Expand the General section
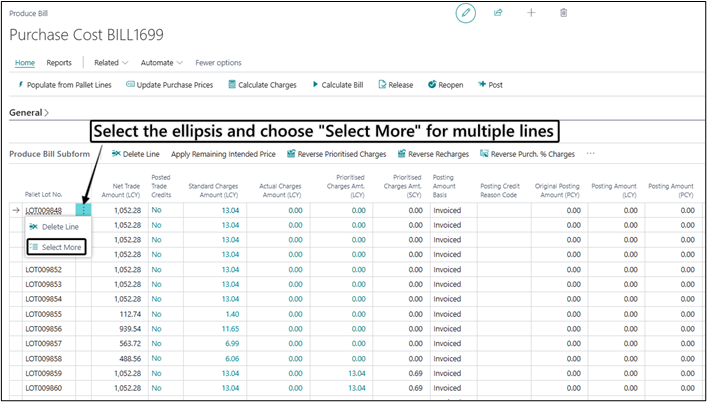 coord(29,113)
